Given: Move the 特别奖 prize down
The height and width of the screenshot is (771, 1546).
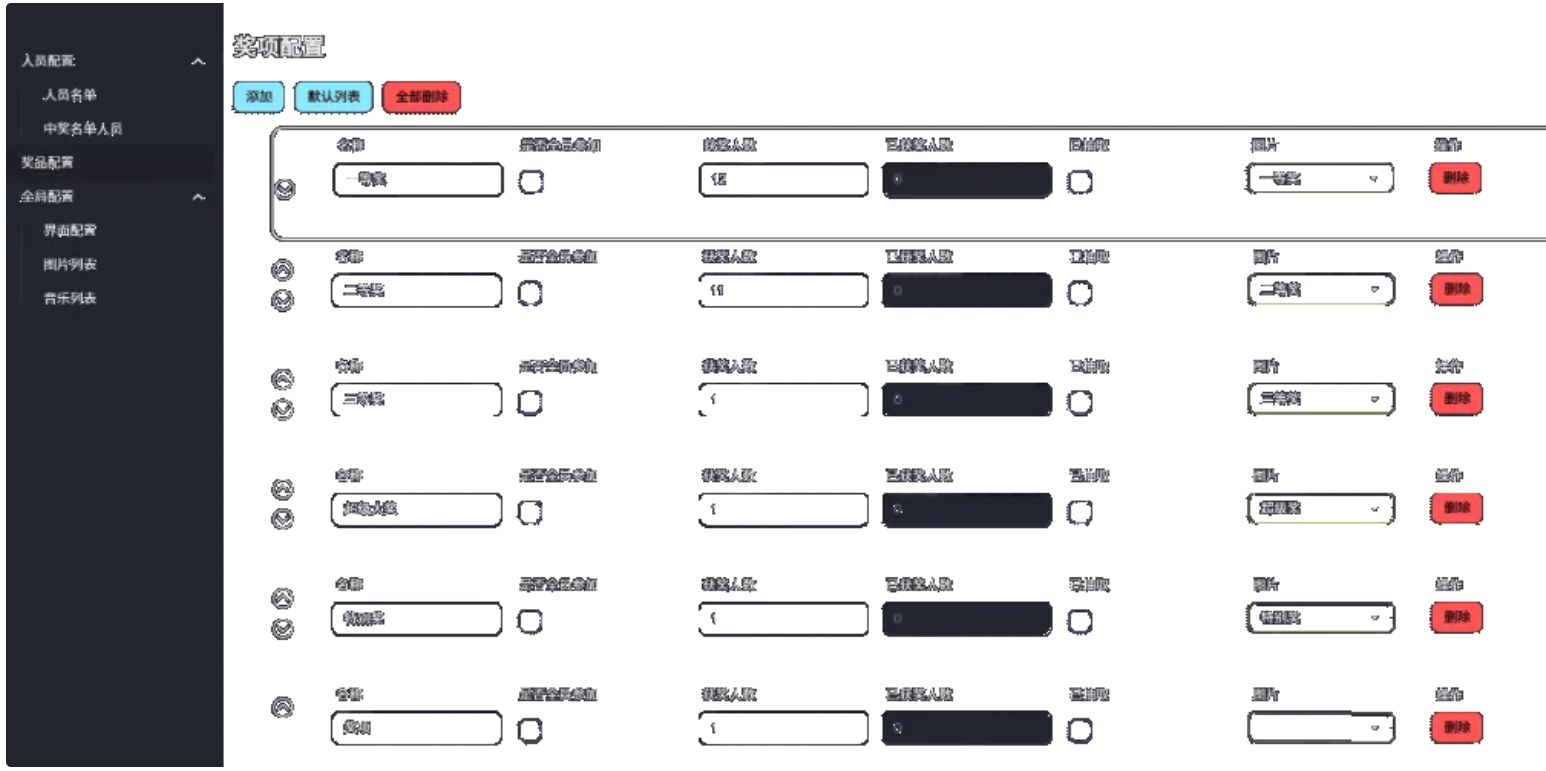Looking at the screenshot, I should [x=283, y=630].
